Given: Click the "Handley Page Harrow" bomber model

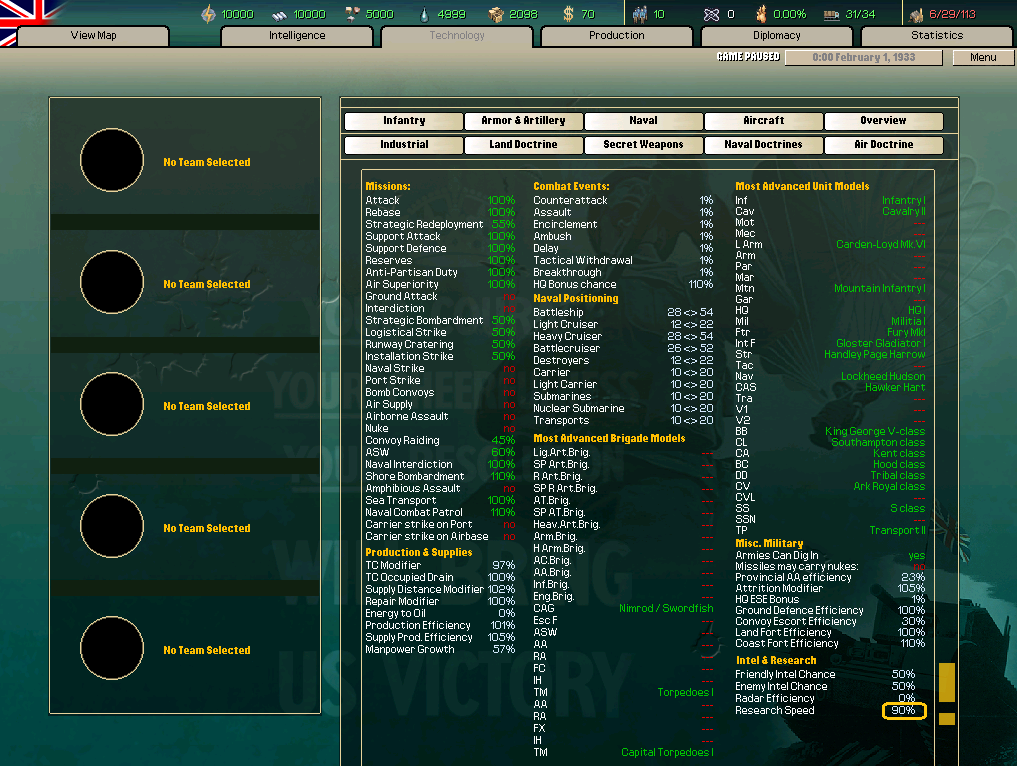Looking at the screenshot, I should click(x=875, y=354).
